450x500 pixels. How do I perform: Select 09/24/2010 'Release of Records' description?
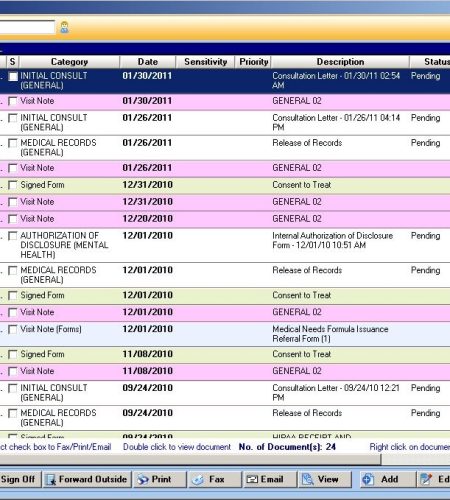point(307,413)
